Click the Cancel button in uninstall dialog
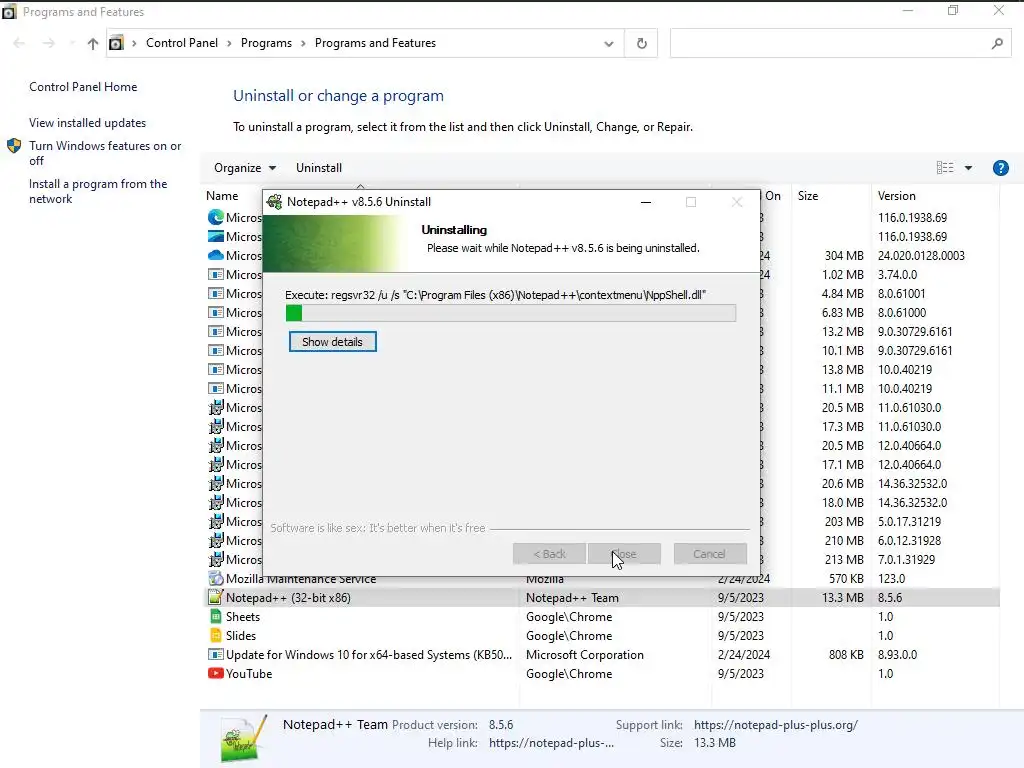 tap(709, 554)
